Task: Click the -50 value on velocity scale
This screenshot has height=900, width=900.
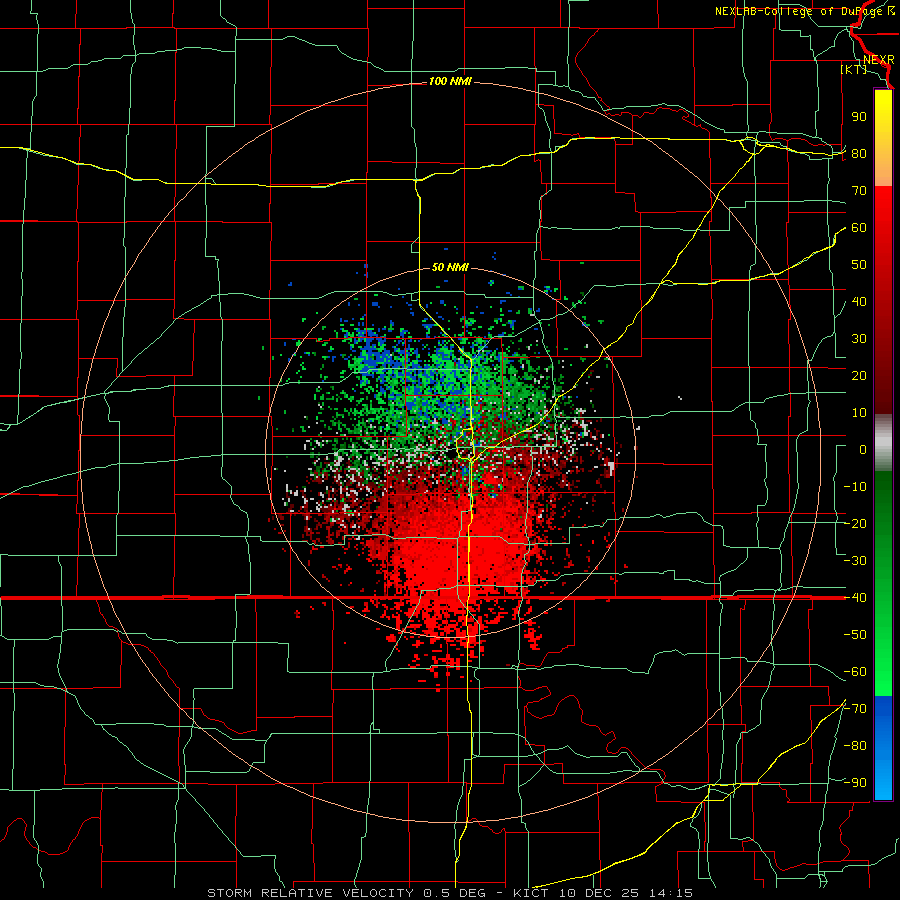Action: tap(855, 635)
